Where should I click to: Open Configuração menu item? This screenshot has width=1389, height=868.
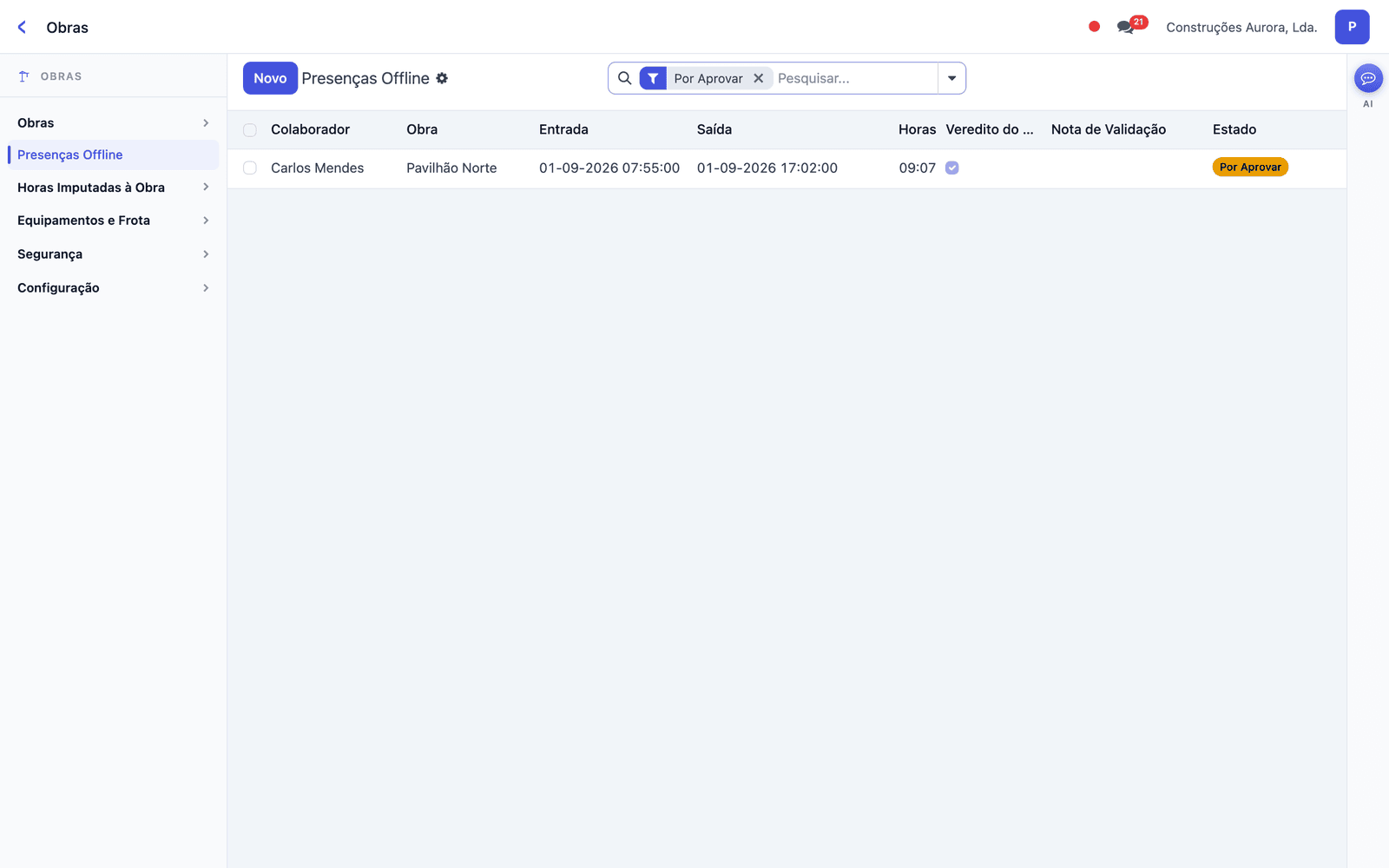point(113,288)
